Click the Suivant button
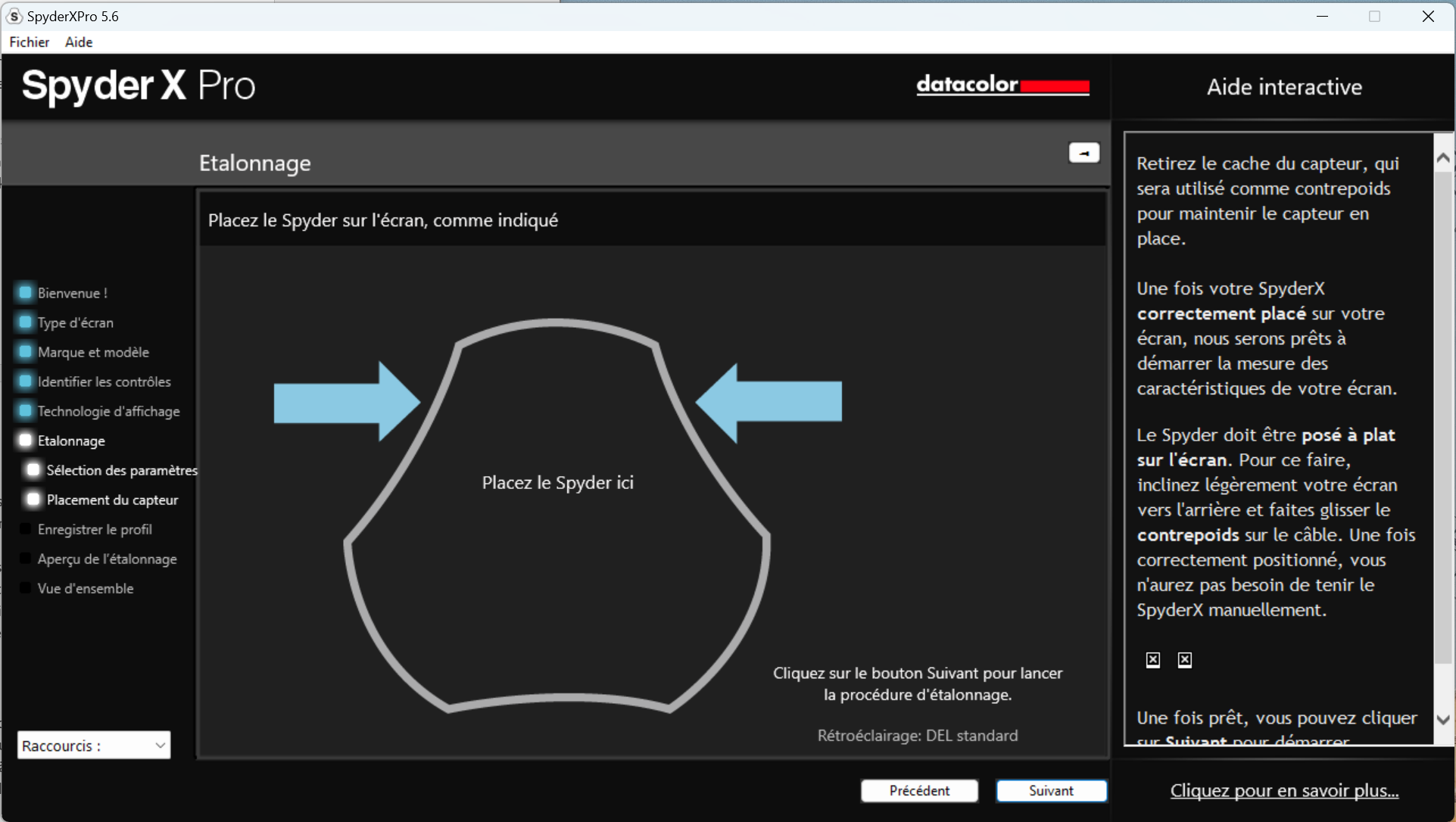This screenshot has width=1456, height=822. 1051,790
